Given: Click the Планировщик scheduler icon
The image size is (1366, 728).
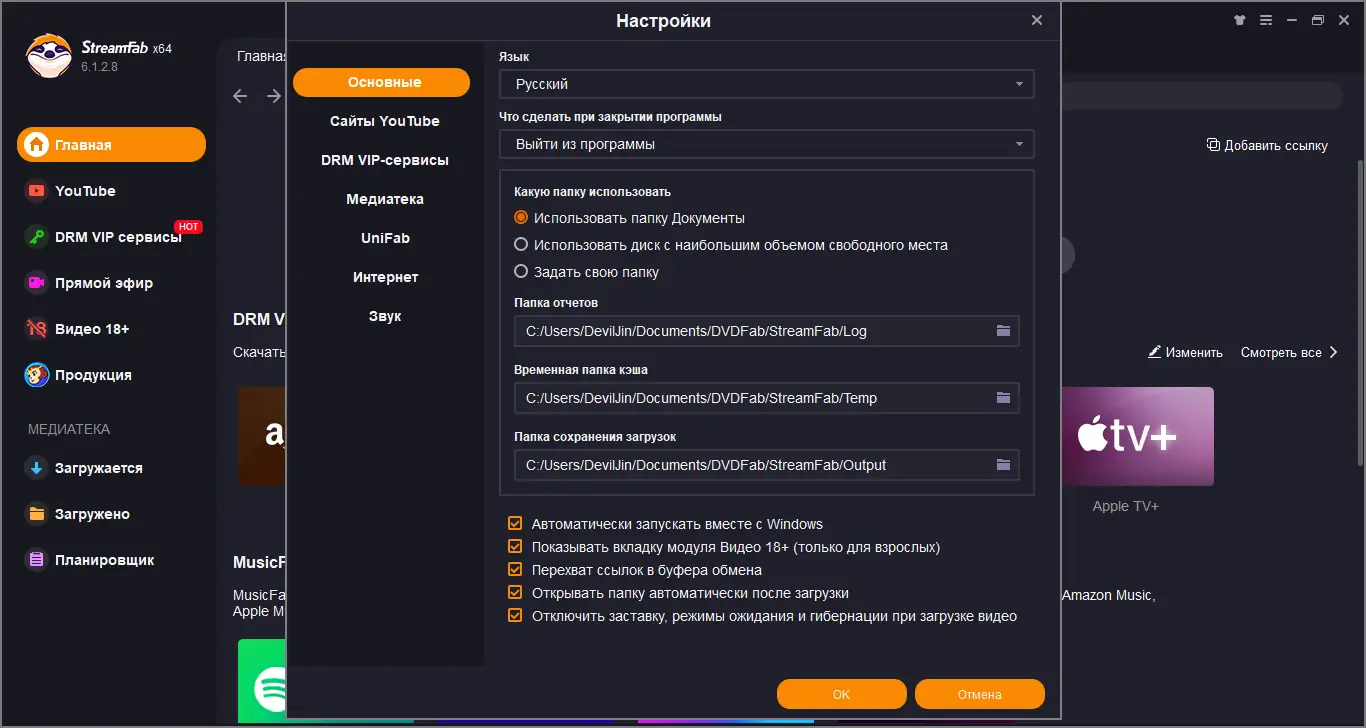Looking at the screenshot, I should tap(37, 560).
